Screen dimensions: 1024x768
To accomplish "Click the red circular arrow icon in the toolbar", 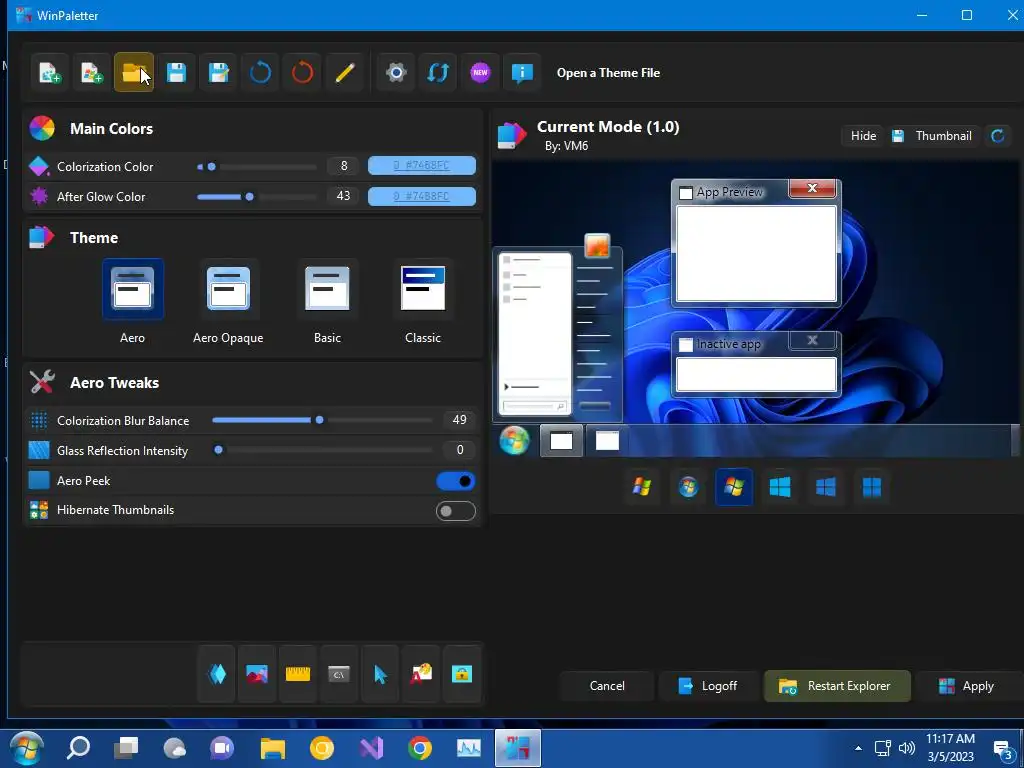I will (302, 72).
